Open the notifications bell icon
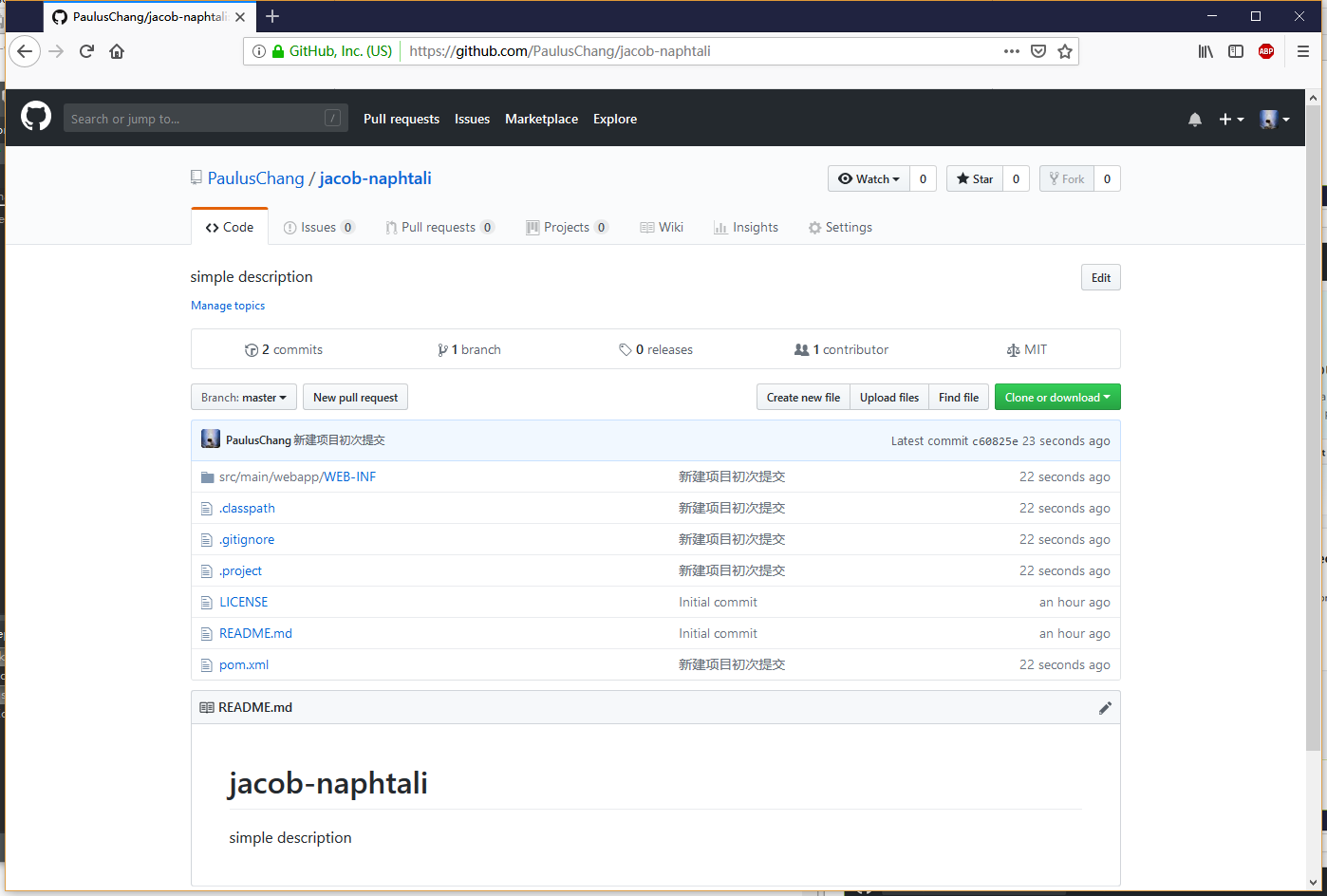The height and width of the screenshot is (896, 1327). (x=1195, y=119)
